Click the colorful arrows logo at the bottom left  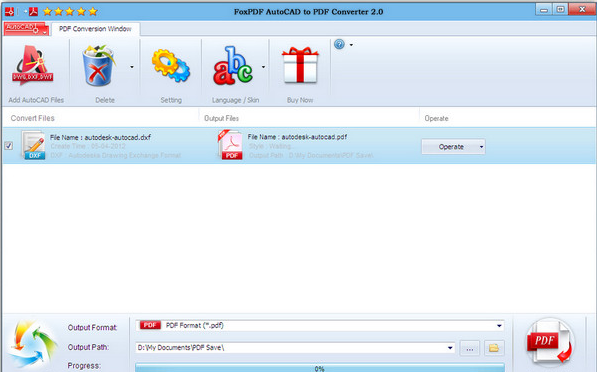coord(32,345)
